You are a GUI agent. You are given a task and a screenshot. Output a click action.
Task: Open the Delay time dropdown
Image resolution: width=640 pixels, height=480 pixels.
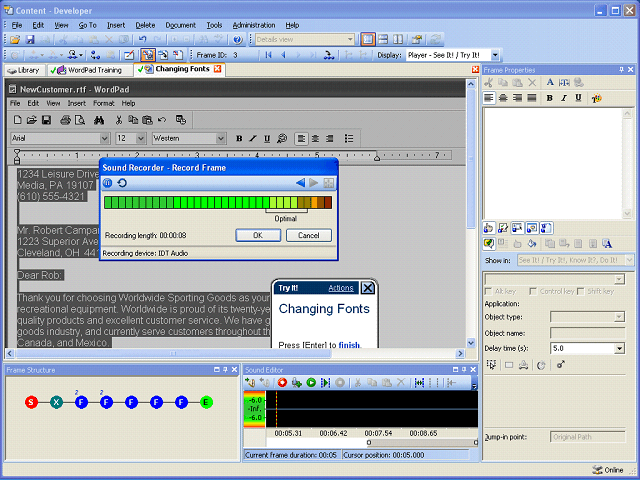tap(620, 349)
